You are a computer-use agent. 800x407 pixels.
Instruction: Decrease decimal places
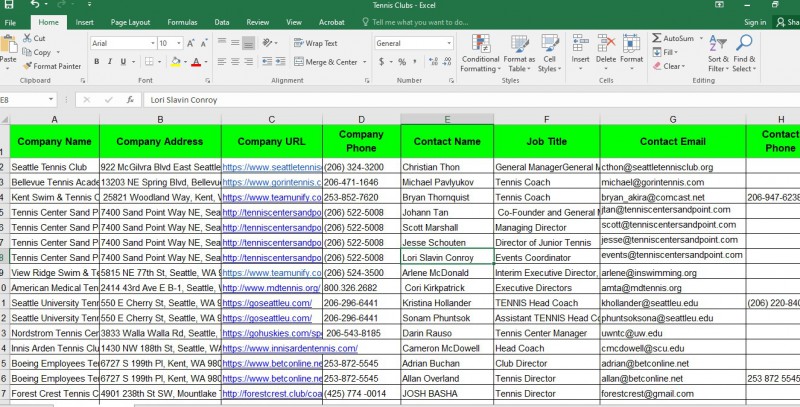tap(447, 62)
